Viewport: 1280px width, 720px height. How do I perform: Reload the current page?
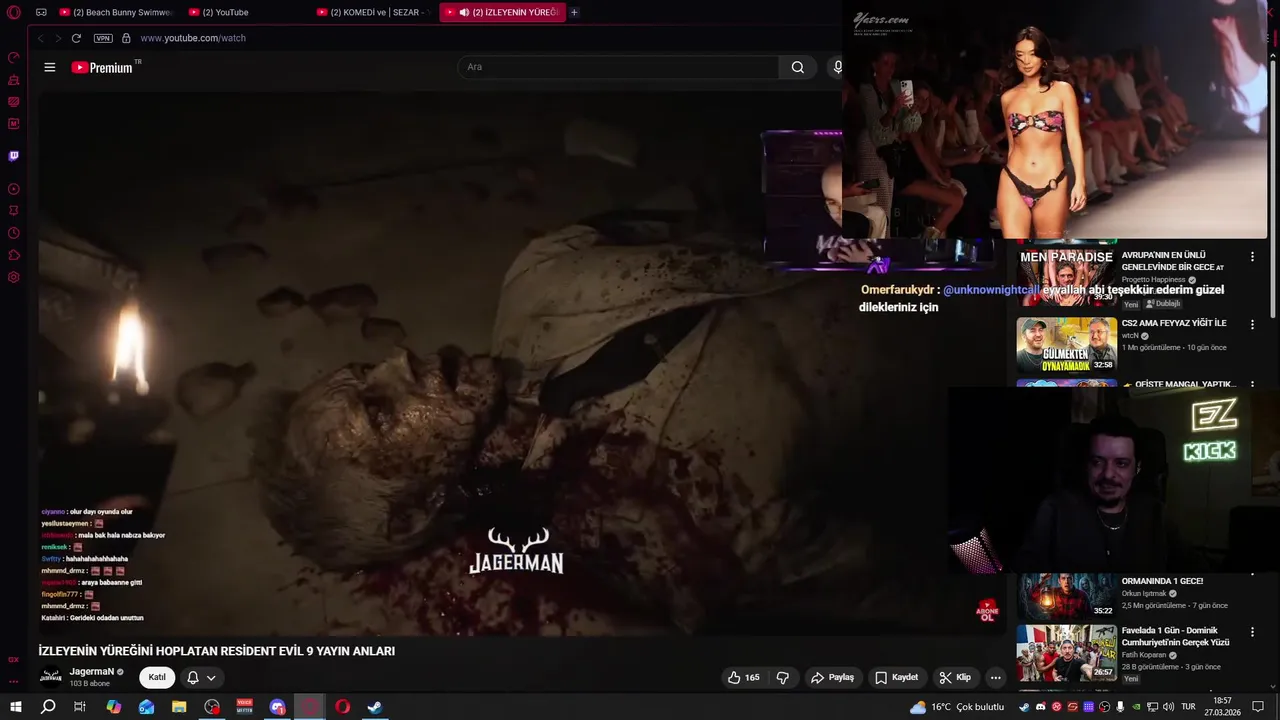coord(76,38)
